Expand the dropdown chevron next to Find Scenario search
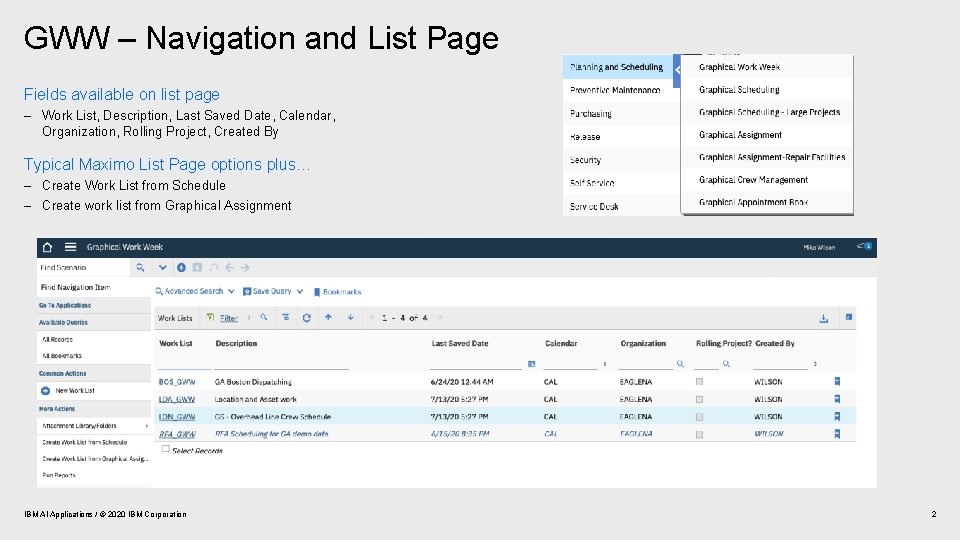Viewport: 960px width, 540px height. [162, 268]
